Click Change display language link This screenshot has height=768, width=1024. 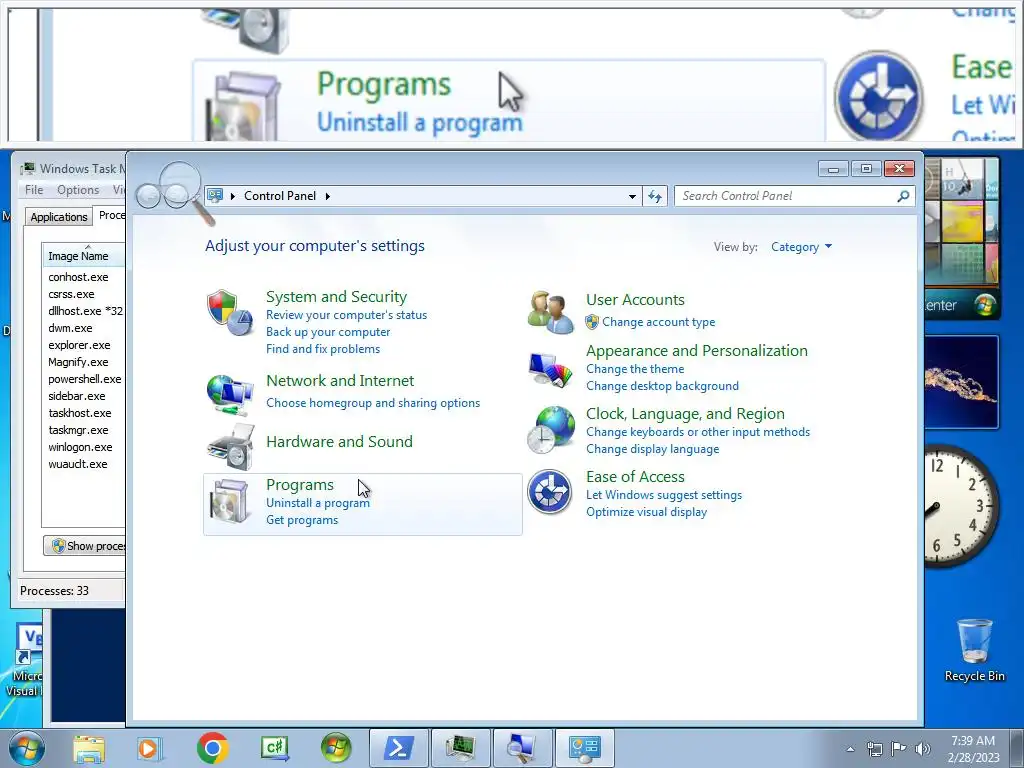(x=652, y=449)
